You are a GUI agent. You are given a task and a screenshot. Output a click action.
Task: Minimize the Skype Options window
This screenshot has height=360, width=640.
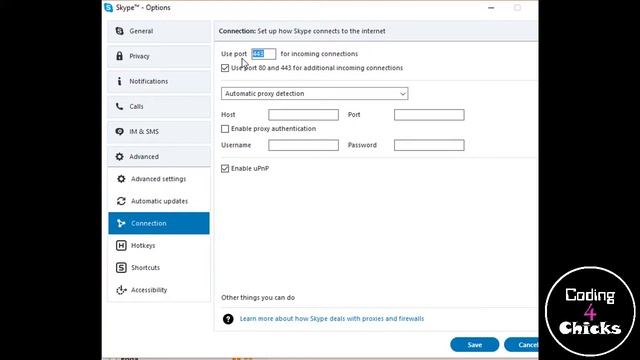coord(491,8)
